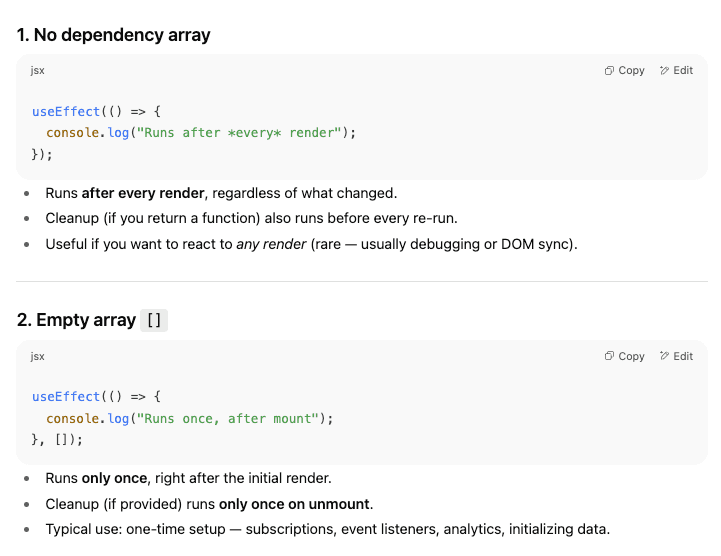Click the 'Typical use: one-time setup' bullet
721x556 pixels.
(327, 529)
